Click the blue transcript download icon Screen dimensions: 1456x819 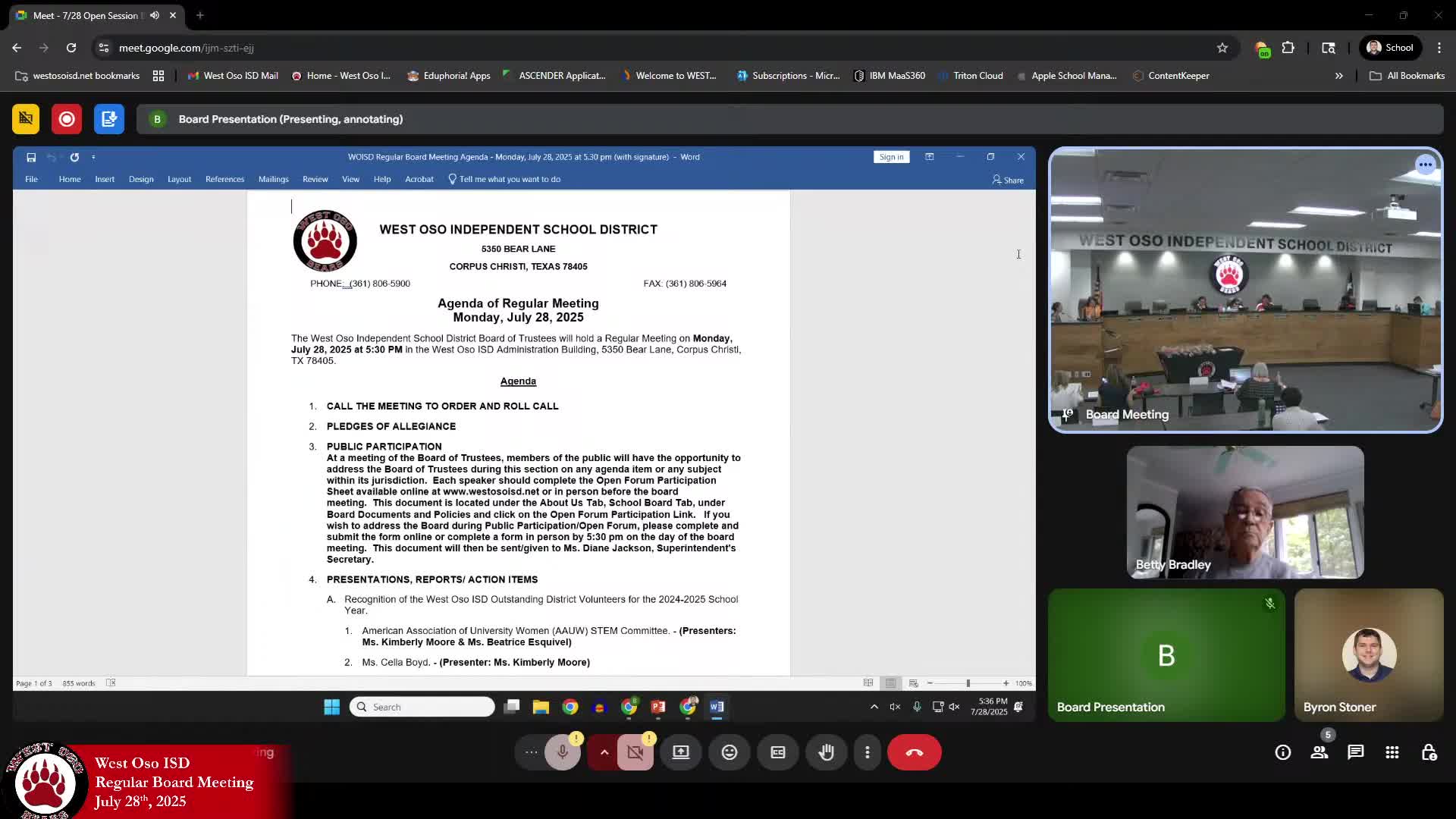tap(109, 119)
